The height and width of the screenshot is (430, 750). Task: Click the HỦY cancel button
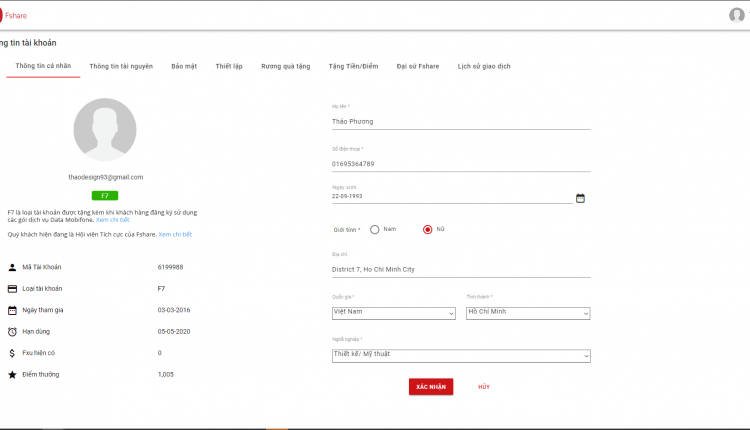pyautogui.click(x=484, y=386)
